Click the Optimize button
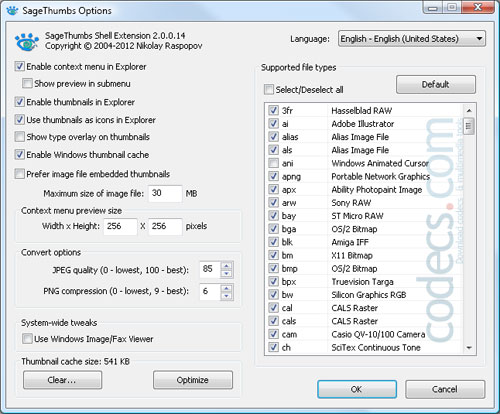 tap(193, 380)
